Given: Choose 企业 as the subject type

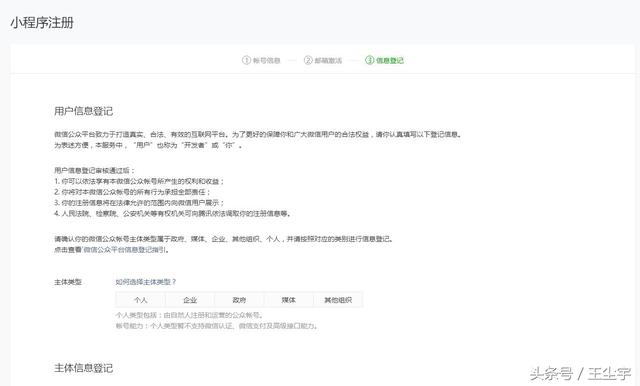Looking at the screenshot, I should 190,300.
